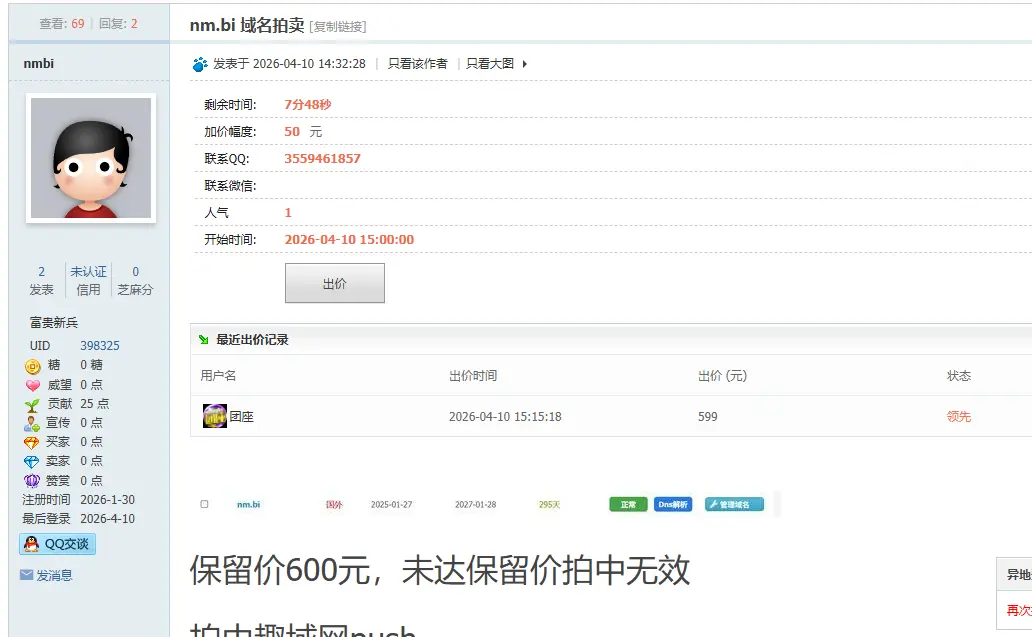Click the red 国外 label

334,505
